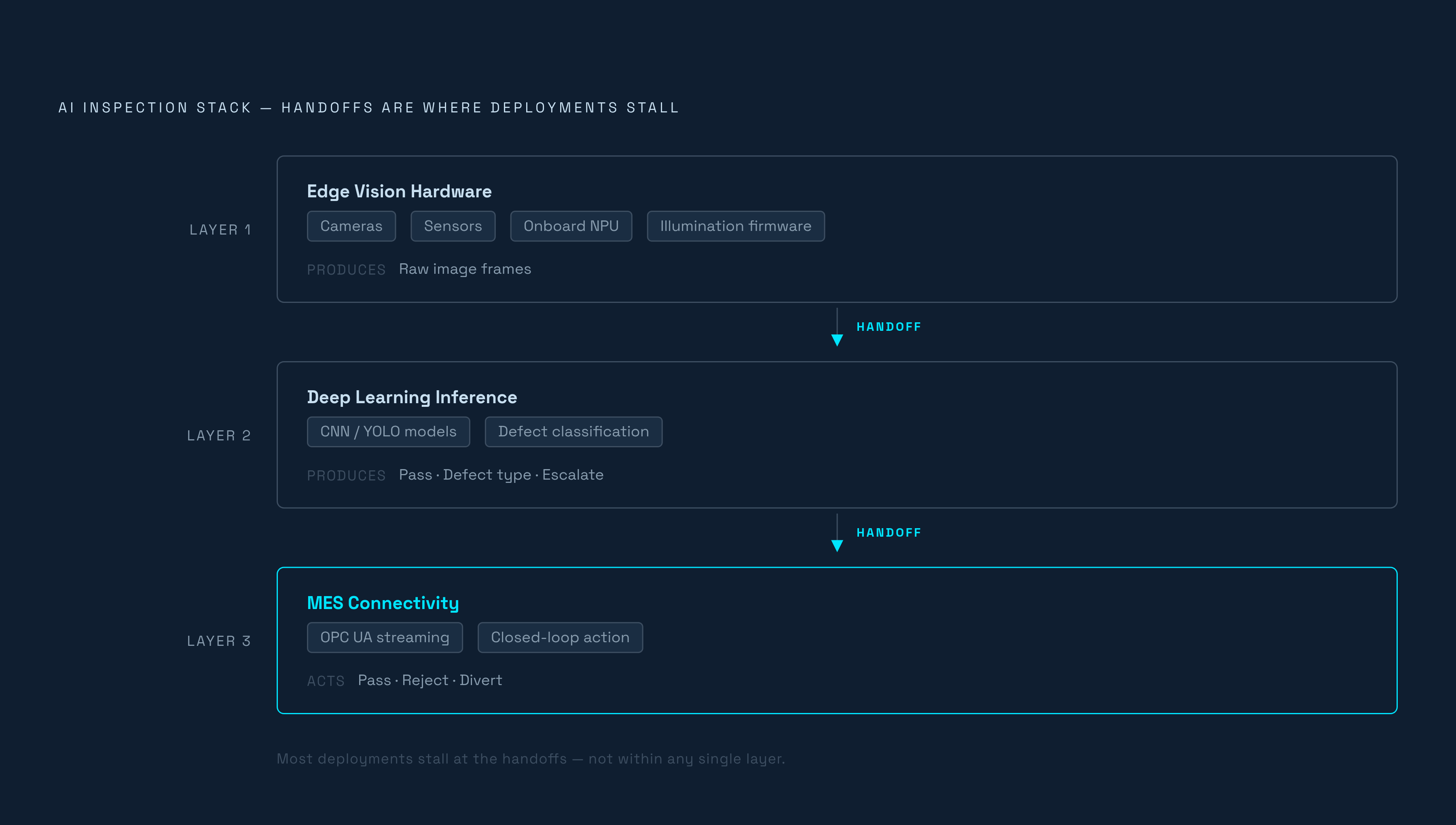The image size is (1456, 825).
Task: Click the PRODUCES label in Layer 2
Action: [346, 476]
